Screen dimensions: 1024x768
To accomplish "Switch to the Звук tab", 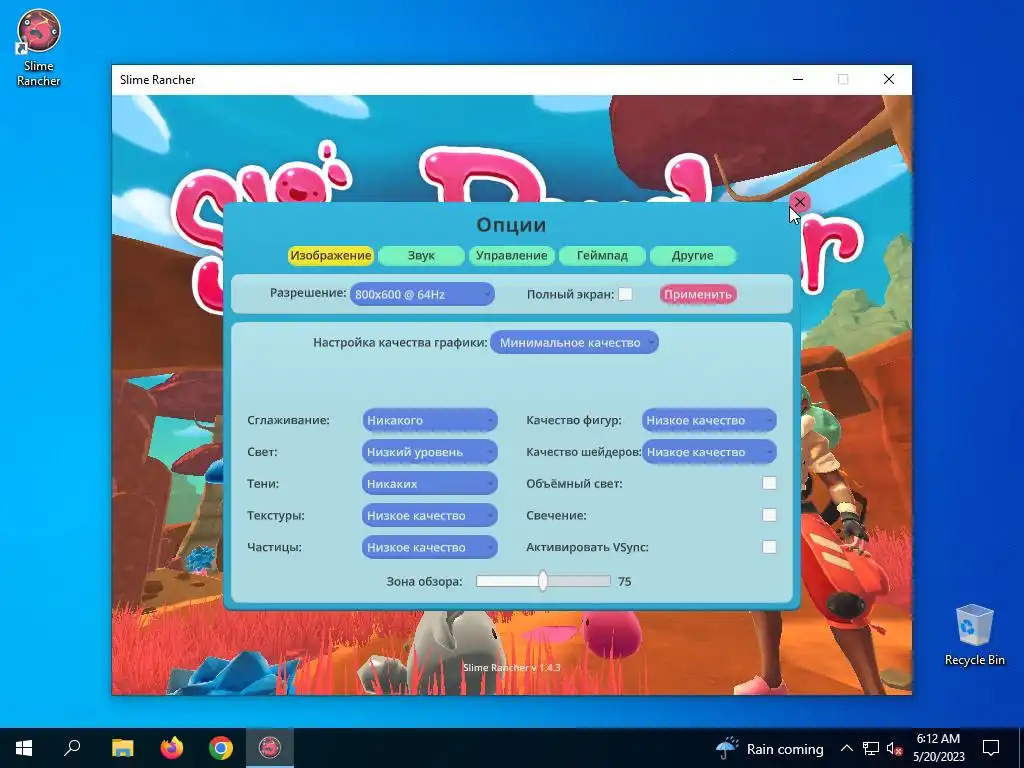I will pyautogui.click(x=421, y=255).
